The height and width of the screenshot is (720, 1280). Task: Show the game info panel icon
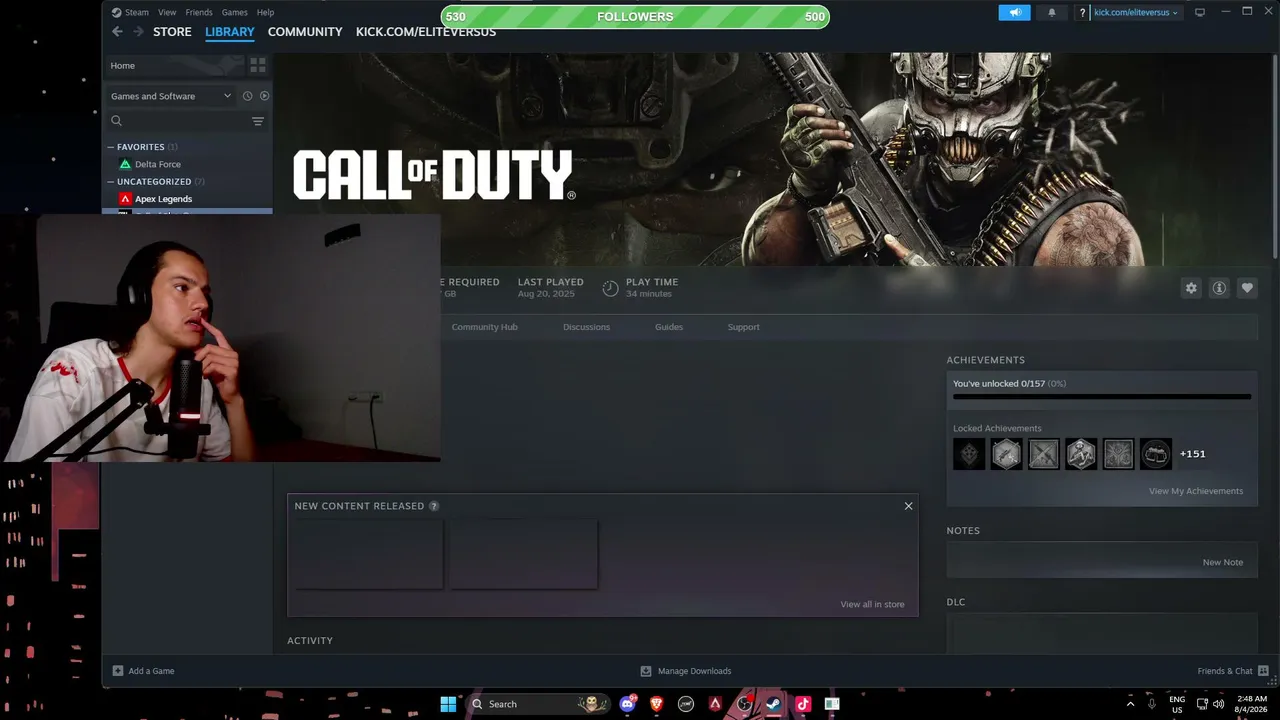point(1219,288)
